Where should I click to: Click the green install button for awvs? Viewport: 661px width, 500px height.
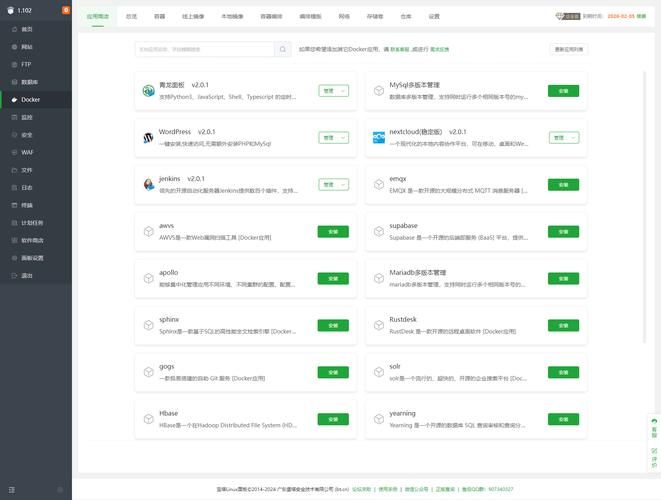pyautogui.click(x=333, y=231)
